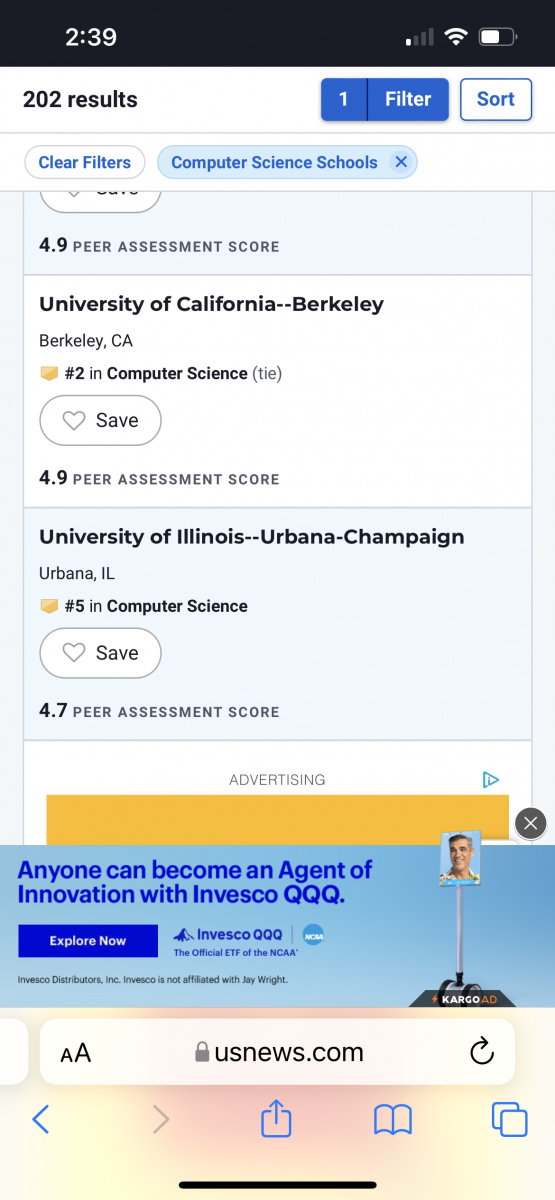
Task: Open the Safari share sheet icon
Action: [276, 1117]
